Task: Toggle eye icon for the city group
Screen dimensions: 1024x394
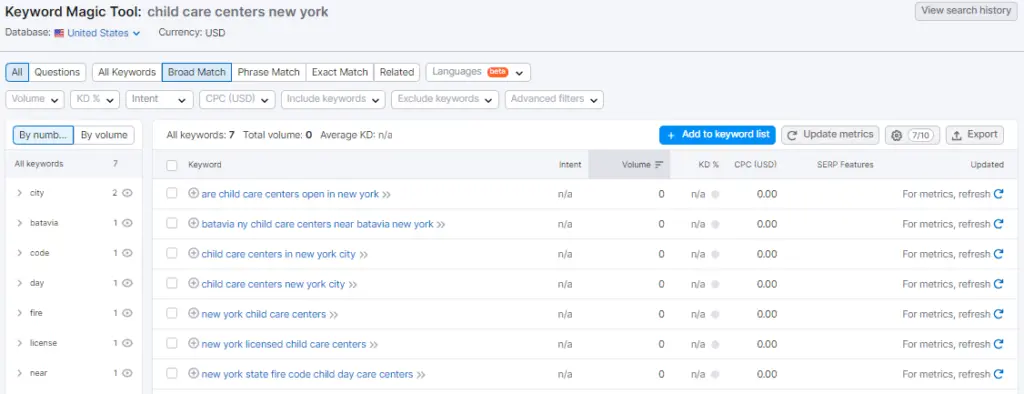Action: coord(127,193)
